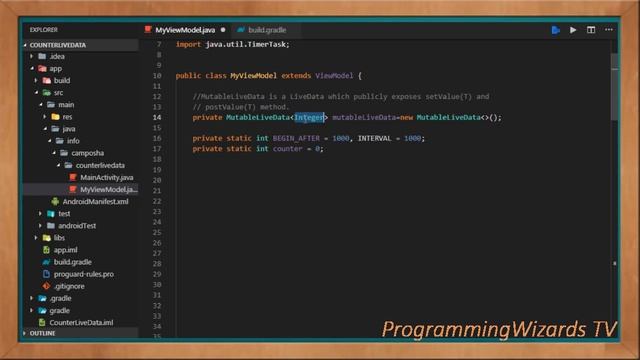Open MainActivity.java from the explorer
The height and width of the screenshot is (360, 640).
pos(107,177)
